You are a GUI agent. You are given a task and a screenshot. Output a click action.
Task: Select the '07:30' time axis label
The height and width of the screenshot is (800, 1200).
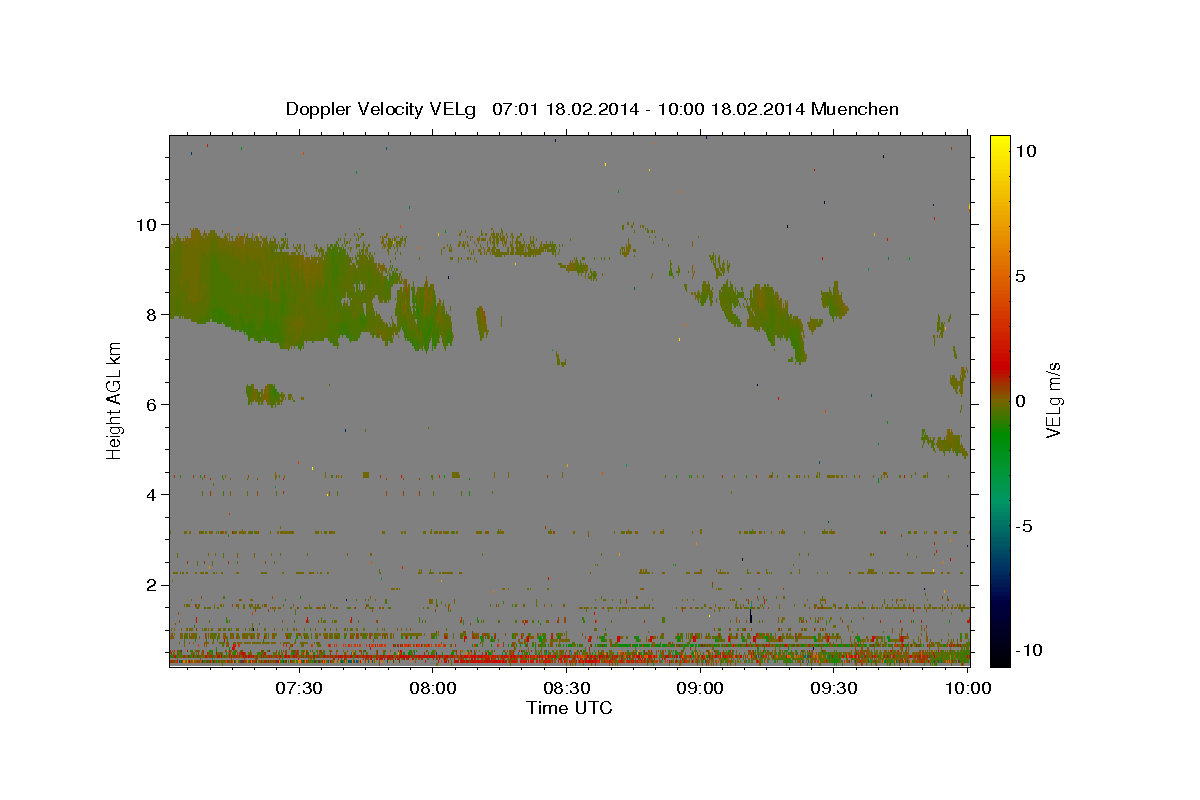(298, 689)
